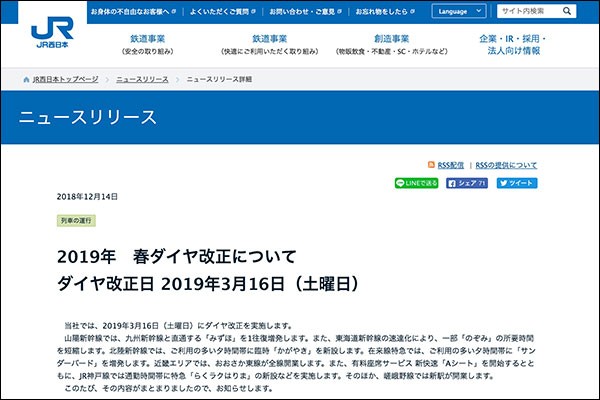Click the 列車の運行 category tag
Image resolution: width=600 pixels, height=400 pixels.
coord(76,219)
